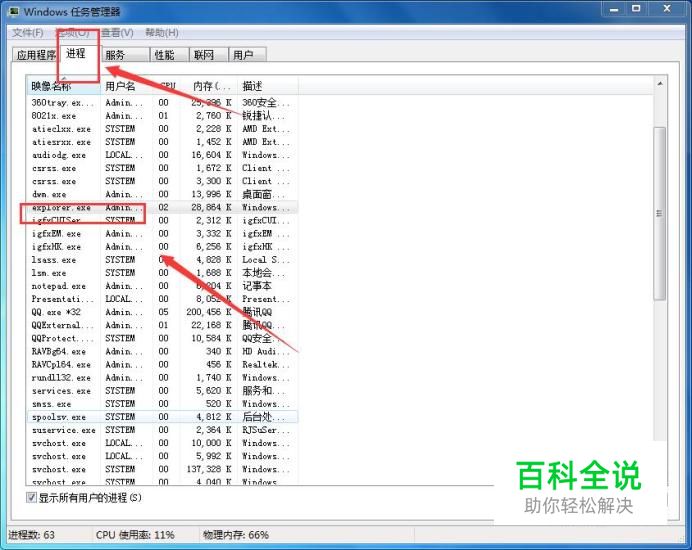The height and width of the screenshot is (550, 692).
Task: Sort by 用户名 column header
Action: [x=127, y=86]
